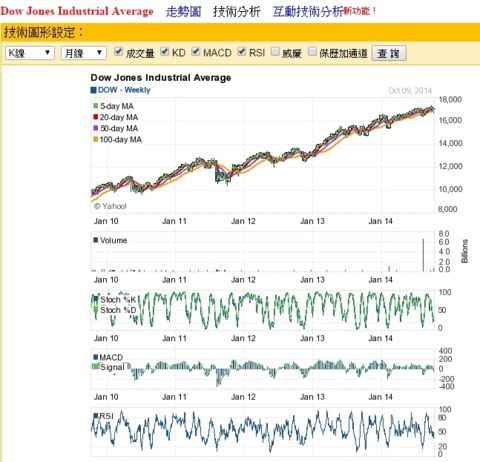
Task: Click the tall volume spike bar
Action: 423,255
